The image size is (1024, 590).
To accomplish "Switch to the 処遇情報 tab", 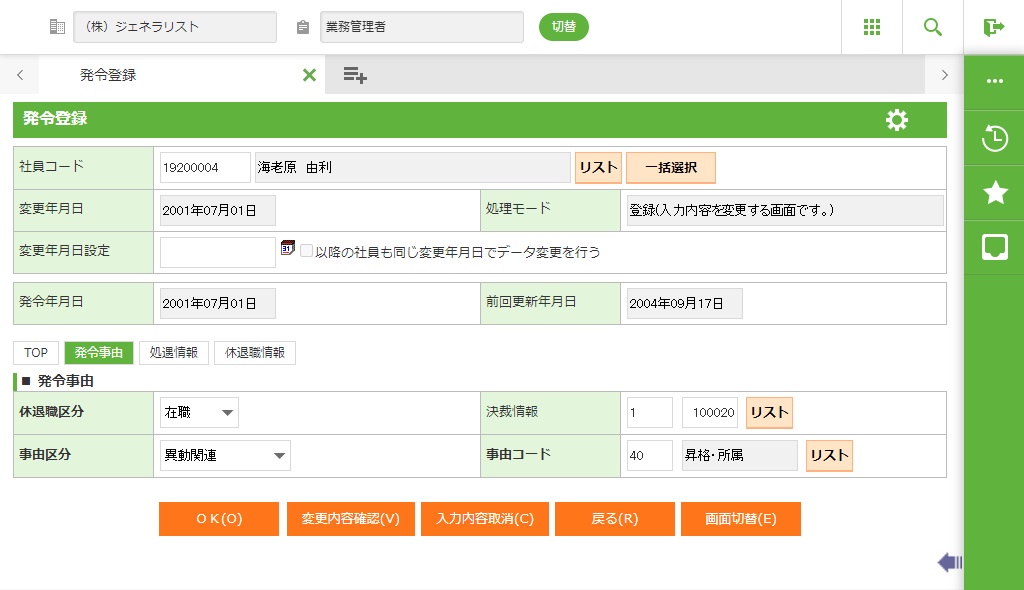I will pyautogui.click(x=173, y=353).
